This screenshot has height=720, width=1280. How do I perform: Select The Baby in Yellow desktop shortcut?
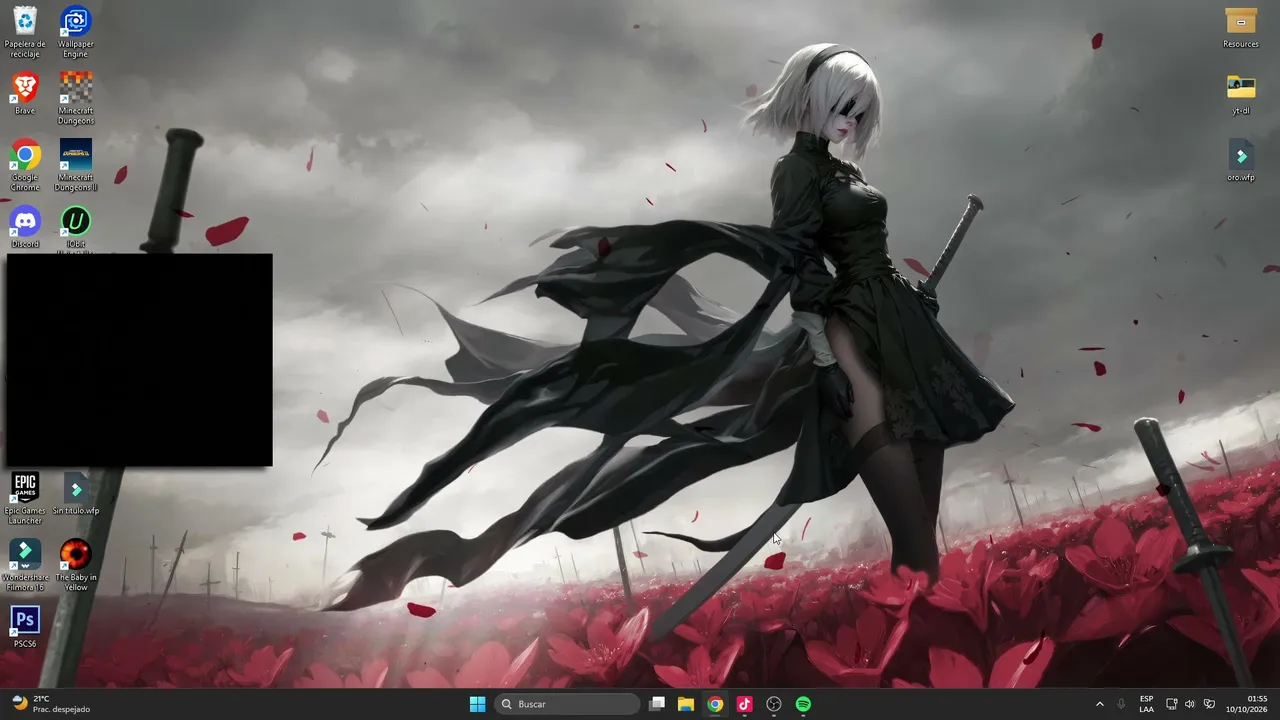coord(76,565)
